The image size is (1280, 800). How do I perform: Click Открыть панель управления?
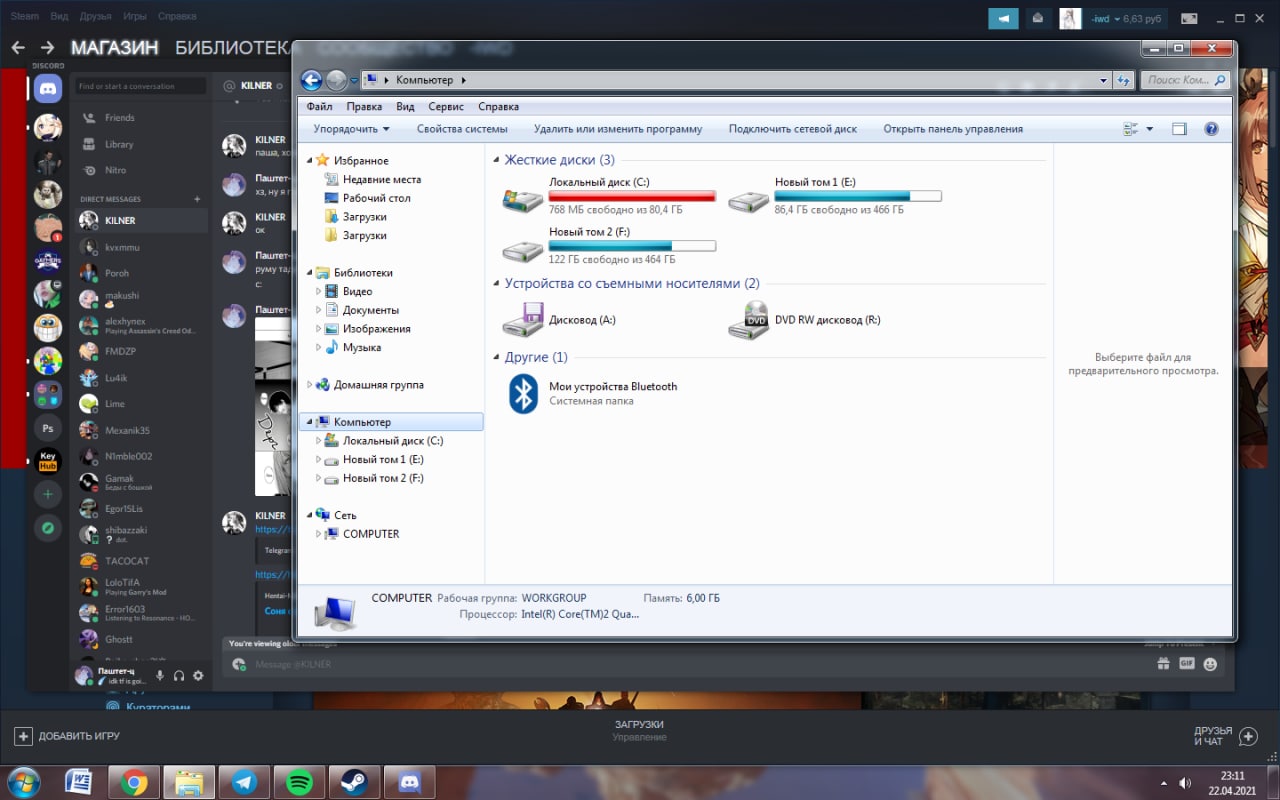pos(953,129)
